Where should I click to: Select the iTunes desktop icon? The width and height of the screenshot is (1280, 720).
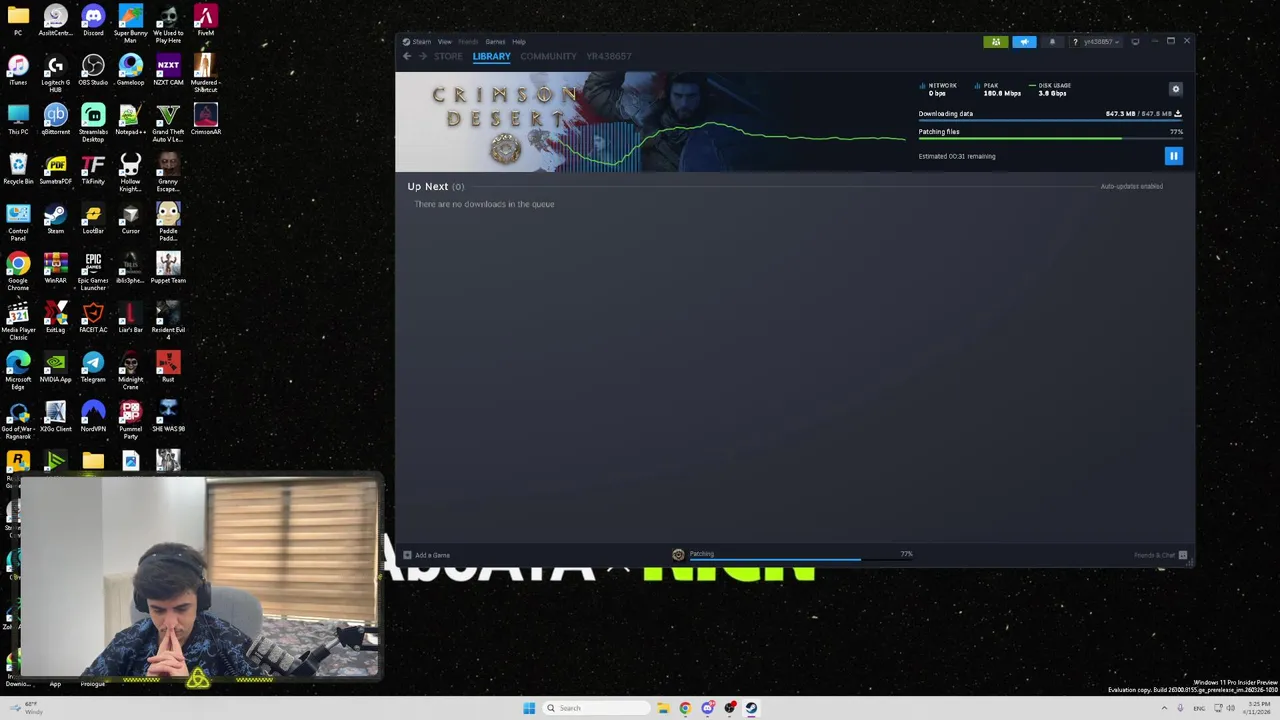(x=18, y=70)
